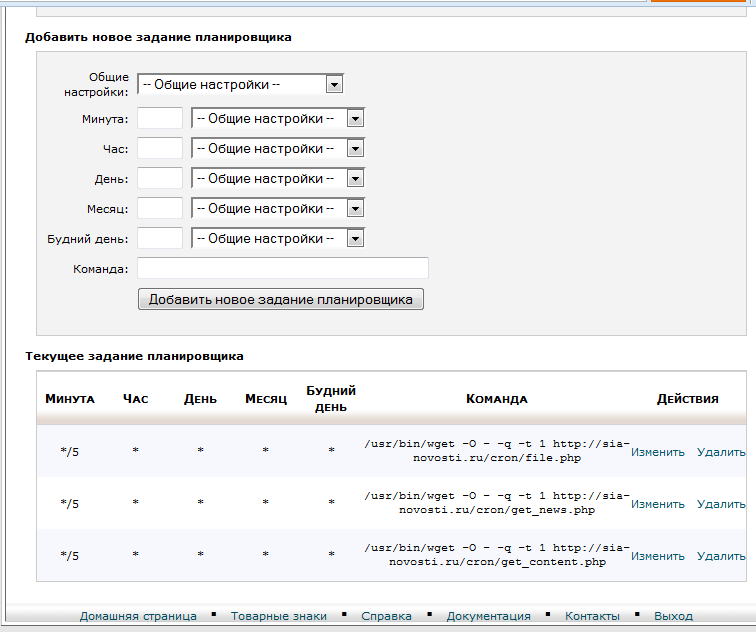Open the Минута common settings dropdown

pyautogui.click(x=278, y=119)
